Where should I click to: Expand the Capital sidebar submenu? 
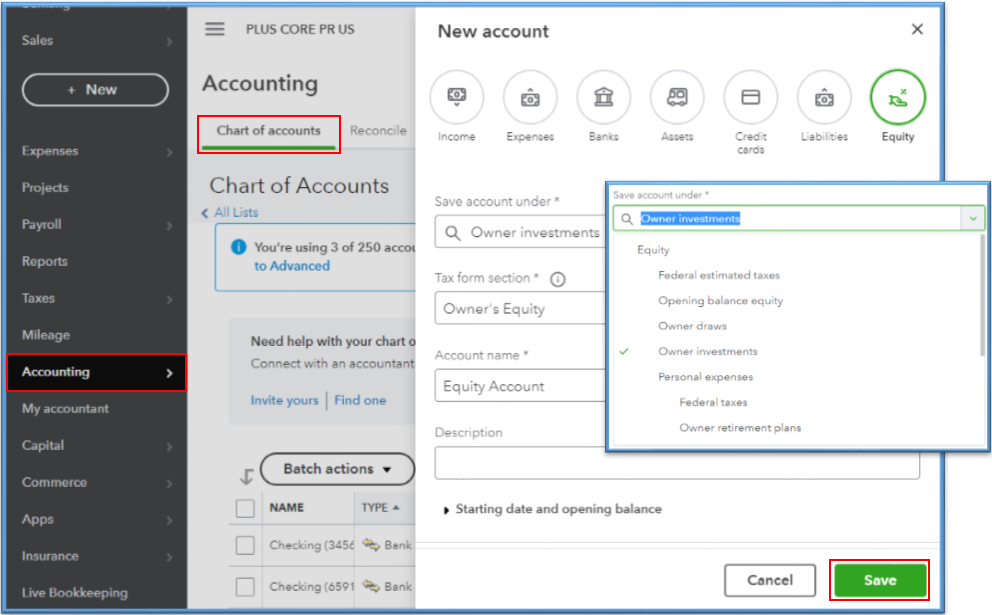(x=169, y=447)
